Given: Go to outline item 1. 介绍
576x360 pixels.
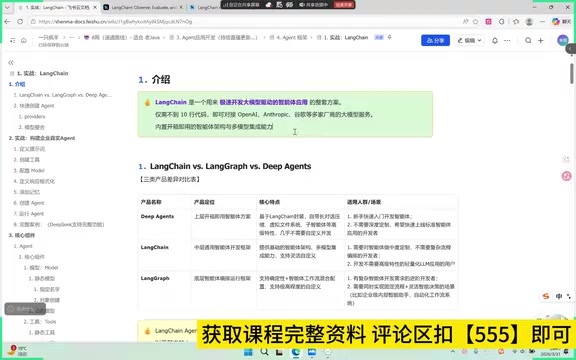Looking at the screenshot, I should (x=17, y=84).
